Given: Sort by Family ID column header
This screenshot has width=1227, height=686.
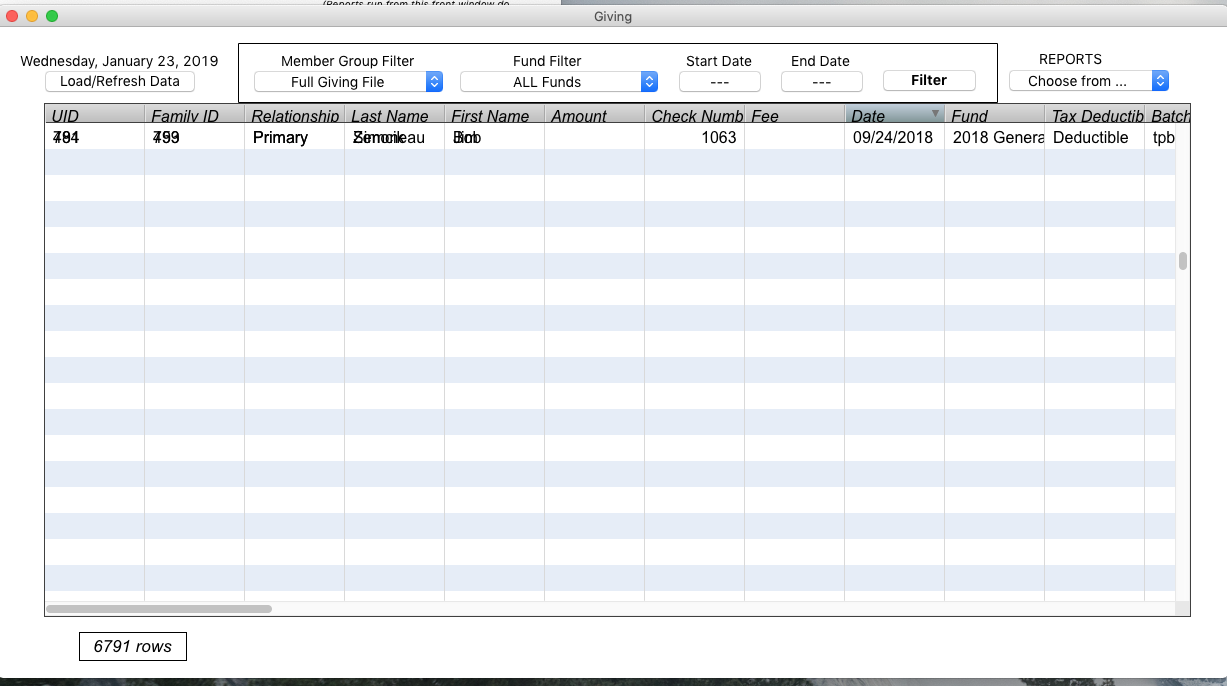Looking at the screenshot, I should [194, 116].
